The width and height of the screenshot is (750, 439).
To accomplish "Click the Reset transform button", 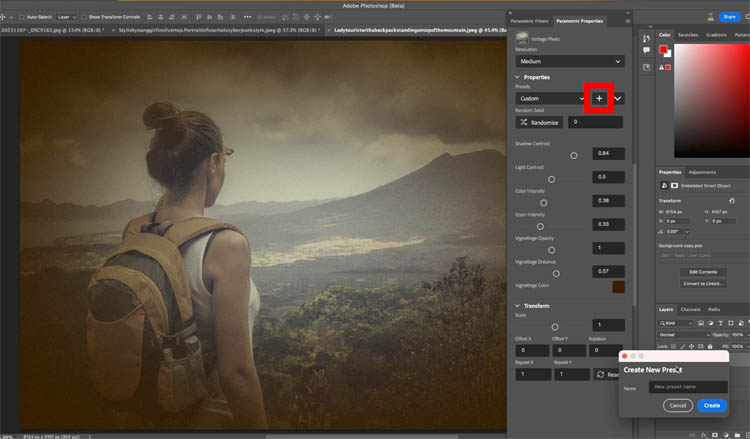I will coord(607,374).
